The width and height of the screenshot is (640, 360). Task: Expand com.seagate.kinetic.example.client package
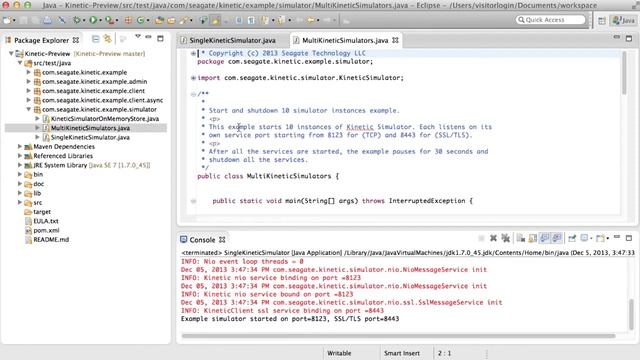pos(29,91)
